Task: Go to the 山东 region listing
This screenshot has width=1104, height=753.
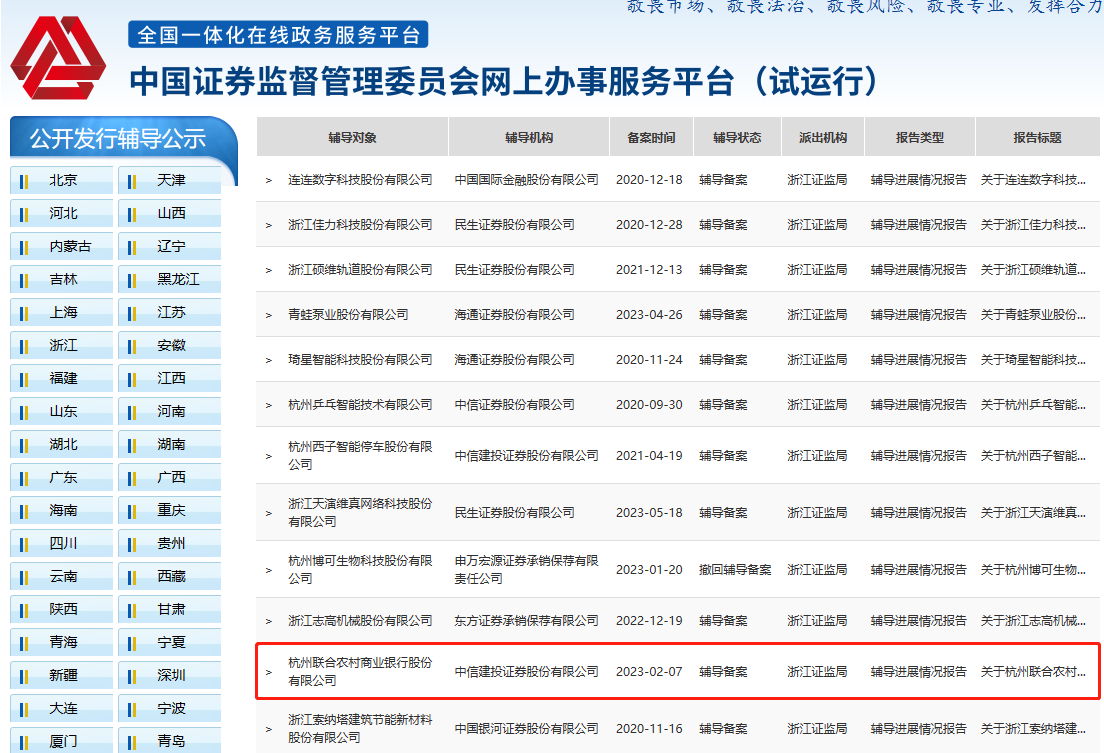Action: coord(63,411)
